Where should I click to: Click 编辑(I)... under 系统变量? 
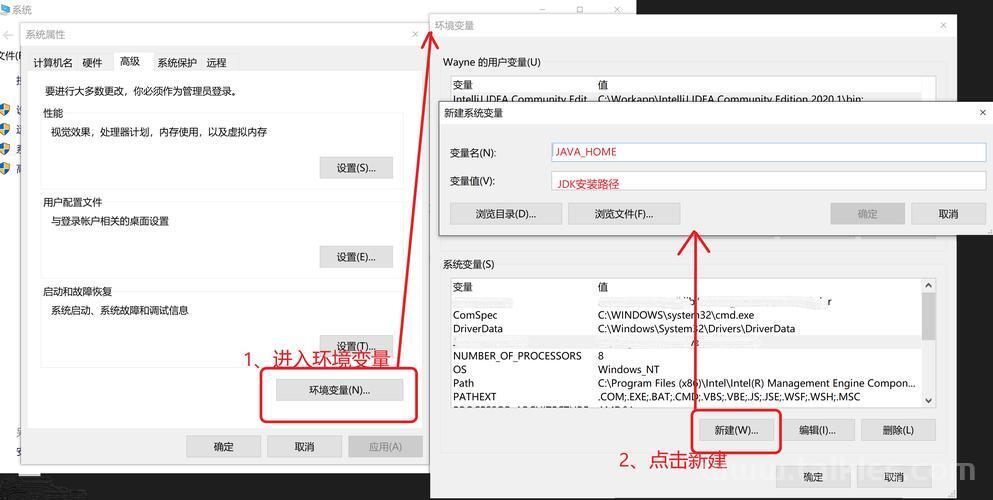pos(818,430)
